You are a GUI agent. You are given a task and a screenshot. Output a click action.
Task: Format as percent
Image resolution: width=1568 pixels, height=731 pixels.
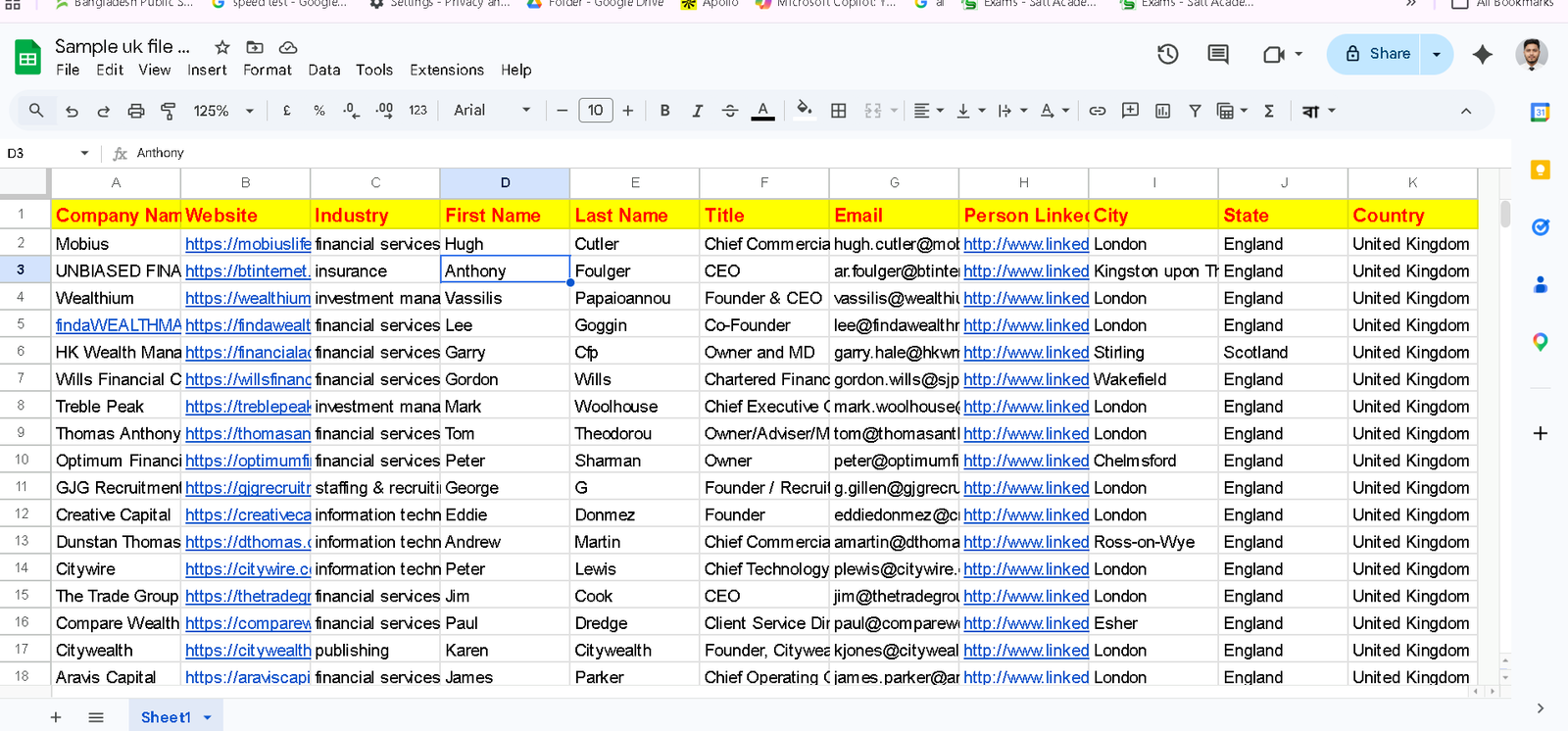[319, 111]
